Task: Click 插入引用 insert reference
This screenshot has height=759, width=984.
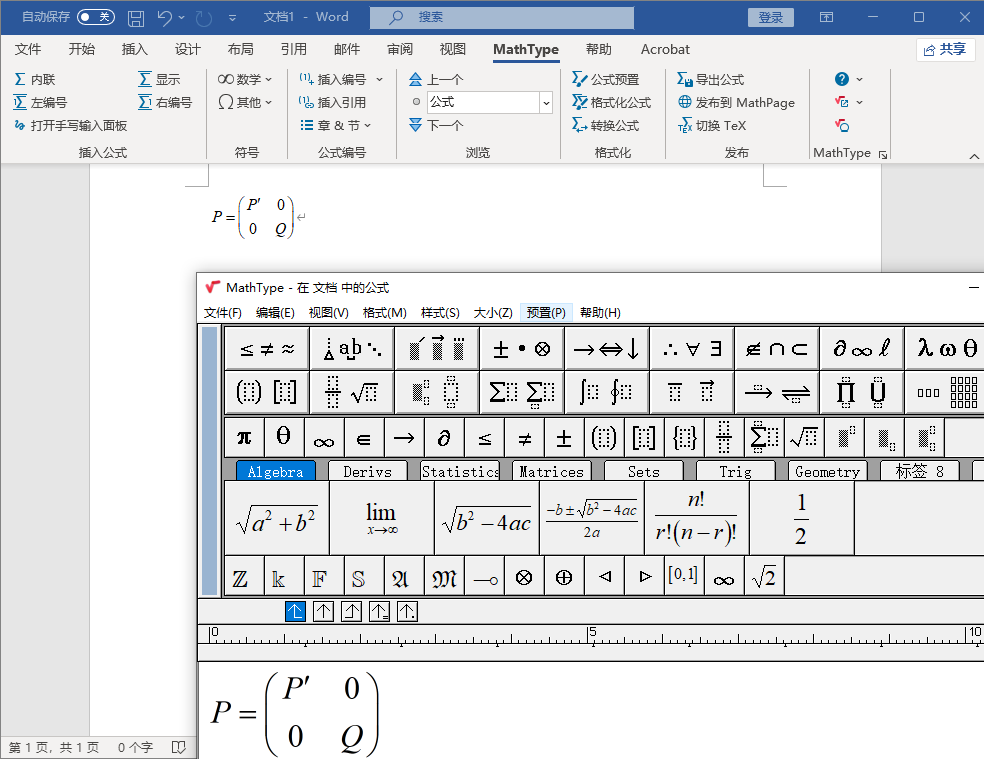Action: [333, 102]
